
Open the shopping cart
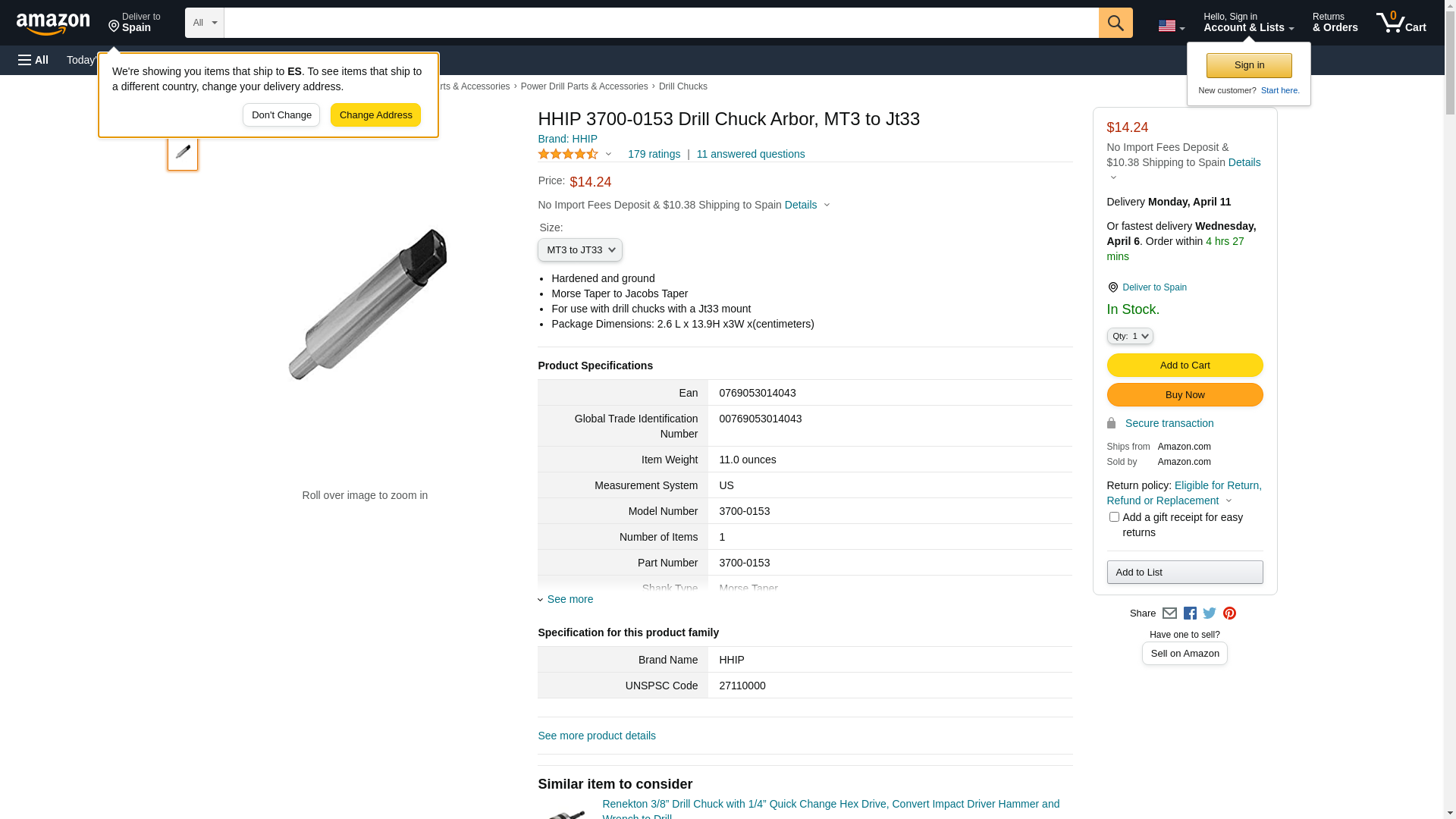coord(1401,23)
